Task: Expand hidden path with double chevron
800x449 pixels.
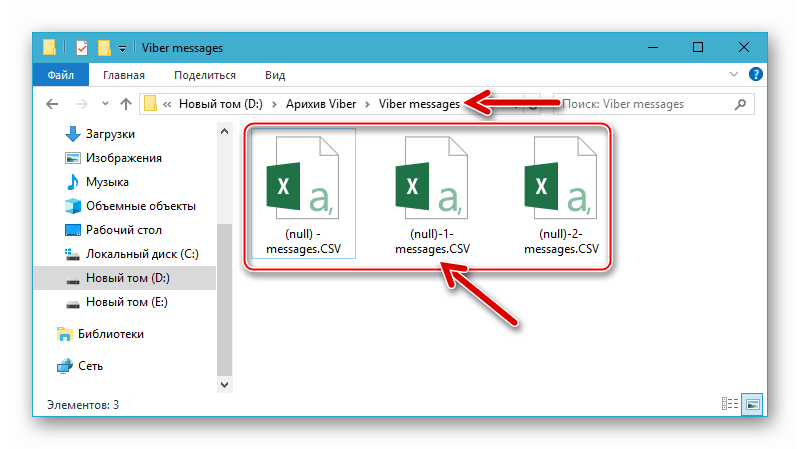Action: (x=167, y=104)
